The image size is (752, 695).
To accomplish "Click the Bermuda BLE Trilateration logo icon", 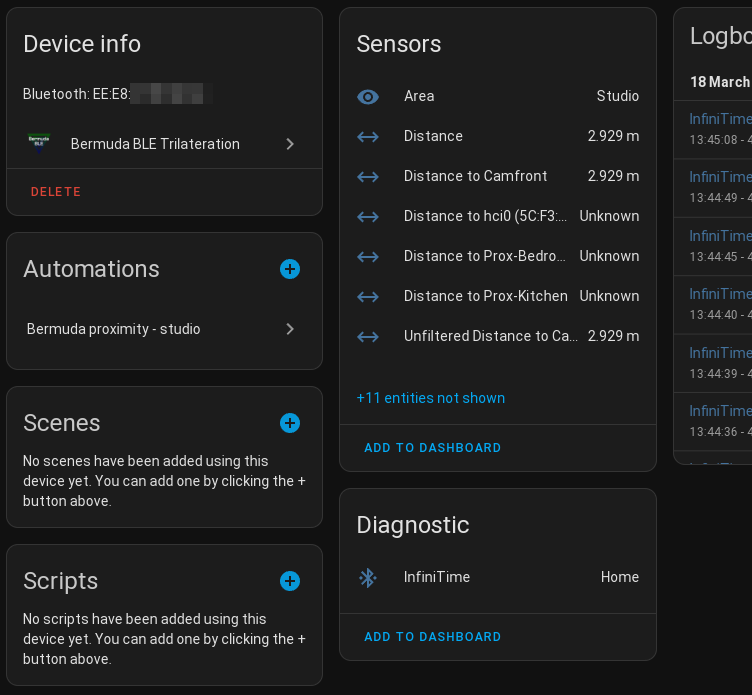I will pos(39,144).
